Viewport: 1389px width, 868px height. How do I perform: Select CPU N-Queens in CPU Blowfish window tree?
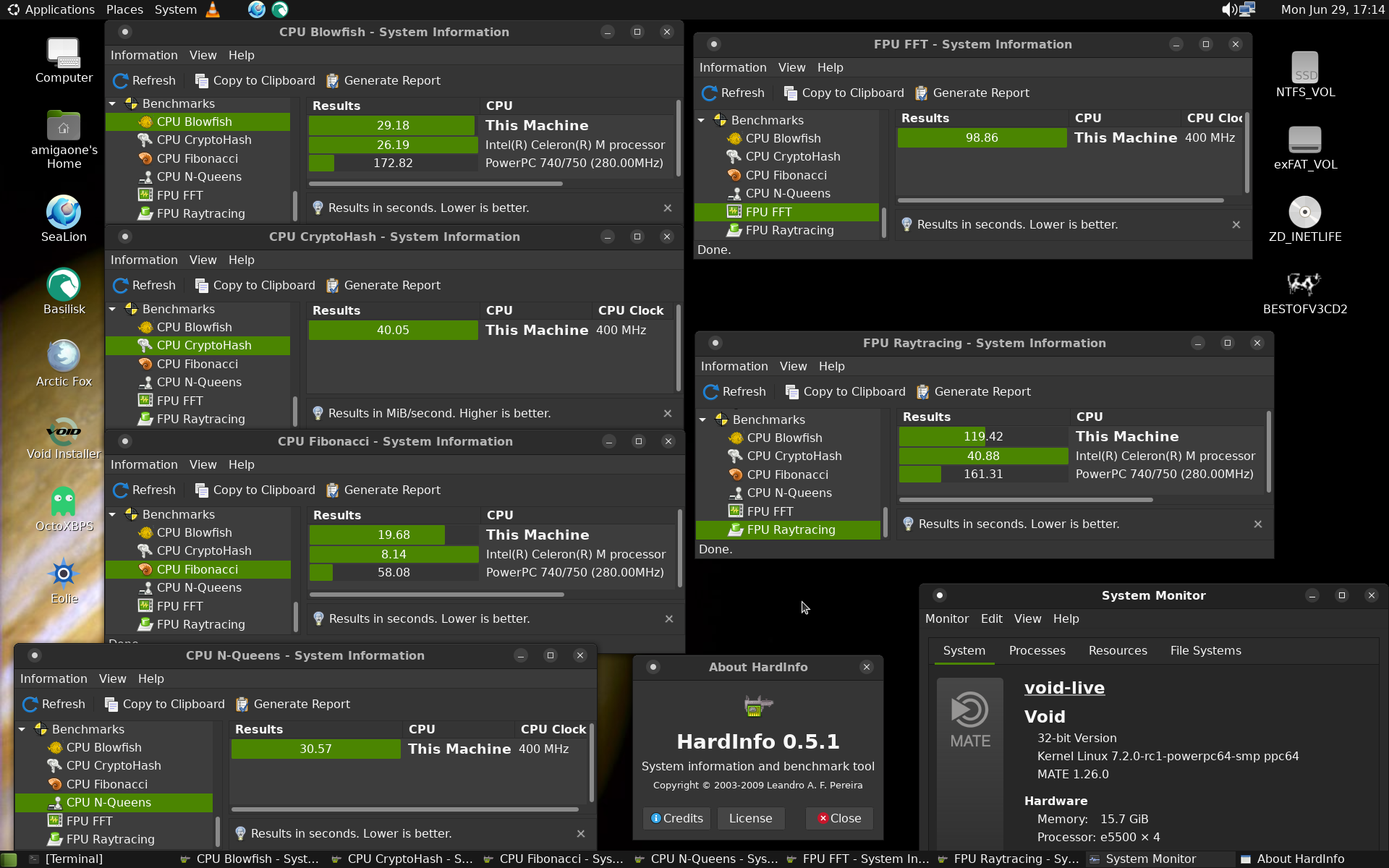[198, 177]
